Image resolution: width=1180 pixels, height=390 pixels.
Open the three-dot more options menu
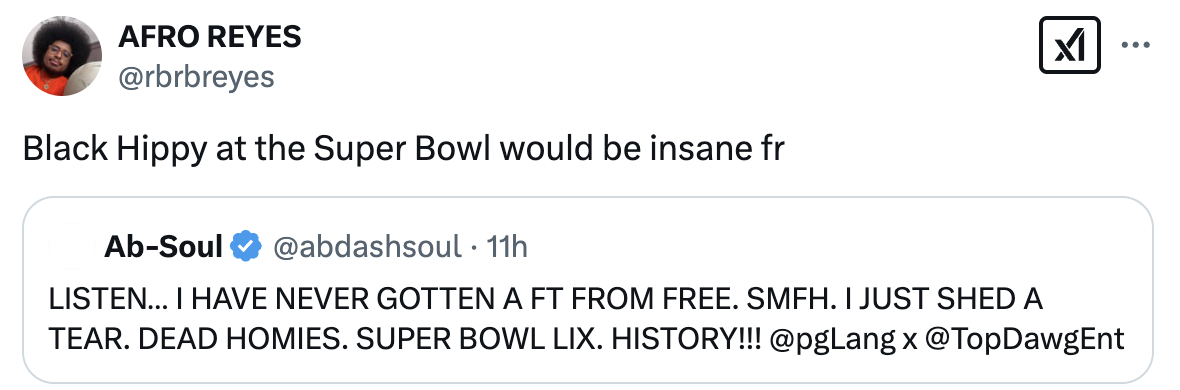pos(1136,45)
